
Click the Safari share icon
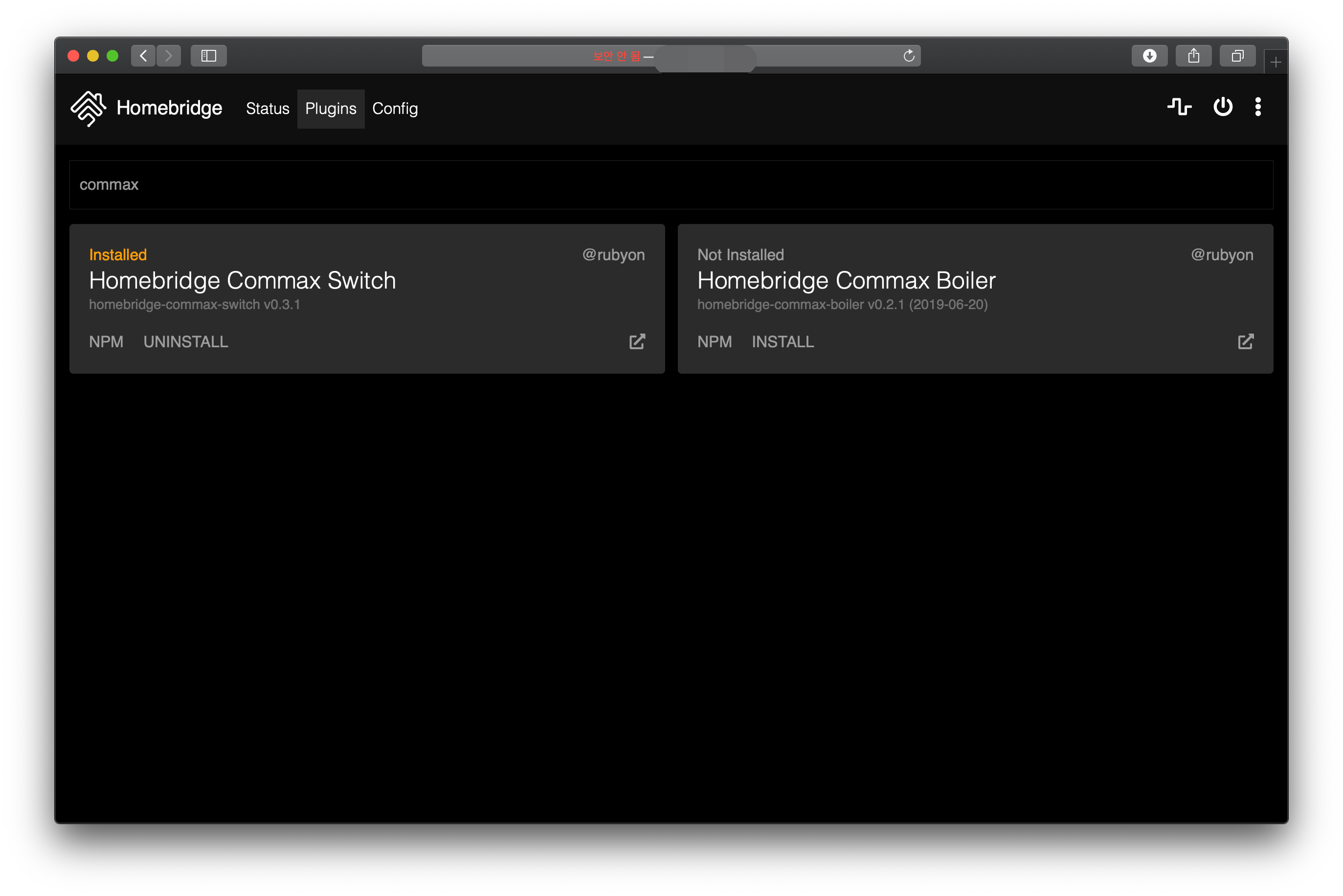click(1193, 56)
